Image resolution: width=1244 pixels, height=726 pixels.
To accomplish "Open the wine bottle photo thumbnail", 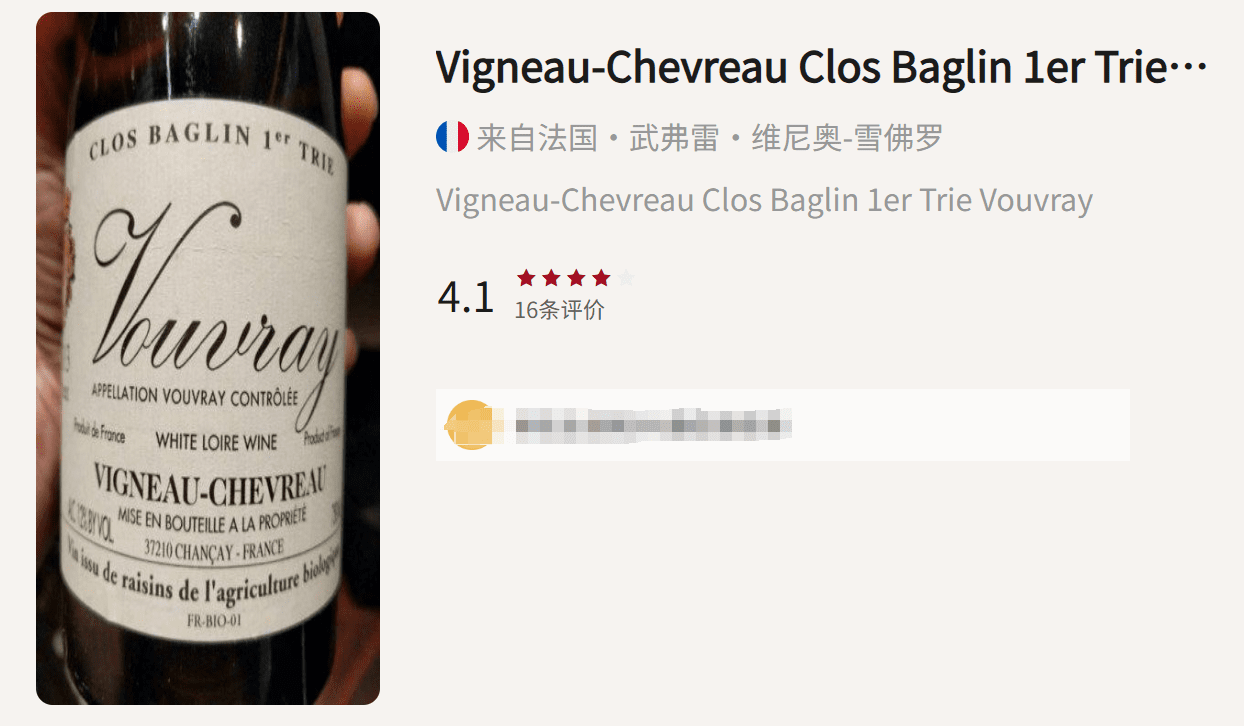I will [208, 358].
